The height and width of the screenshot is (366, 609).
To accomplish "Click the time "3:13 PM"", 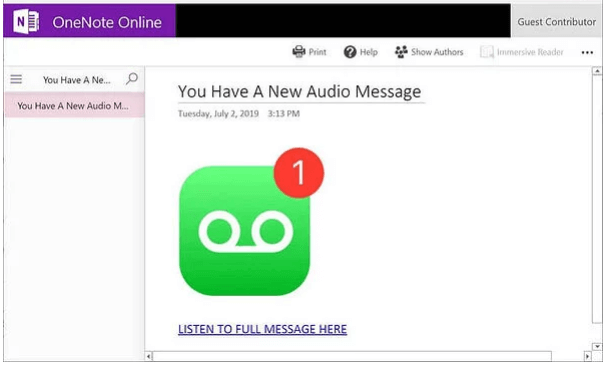I will click(284, 114).
